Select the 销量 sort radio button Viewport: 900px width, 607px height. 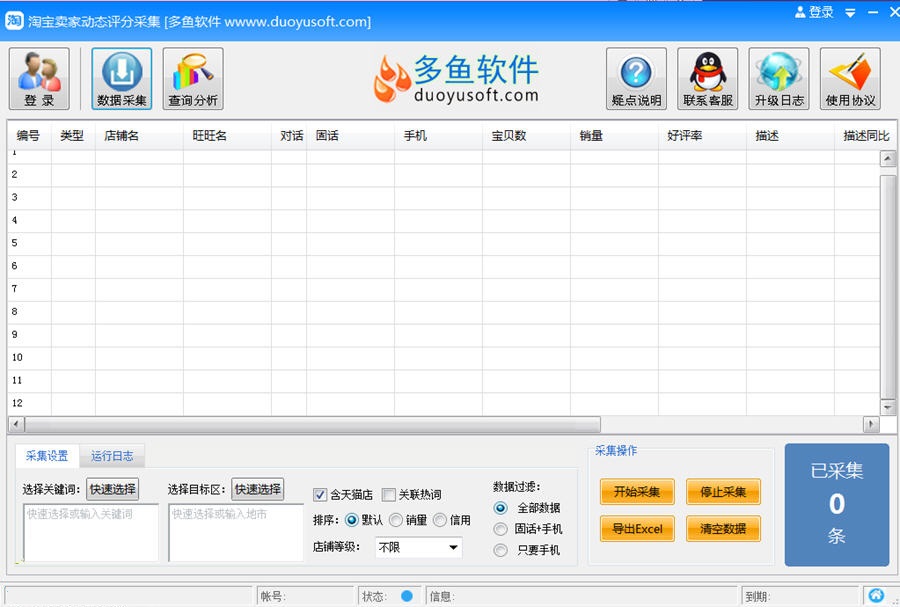[395, 520]
